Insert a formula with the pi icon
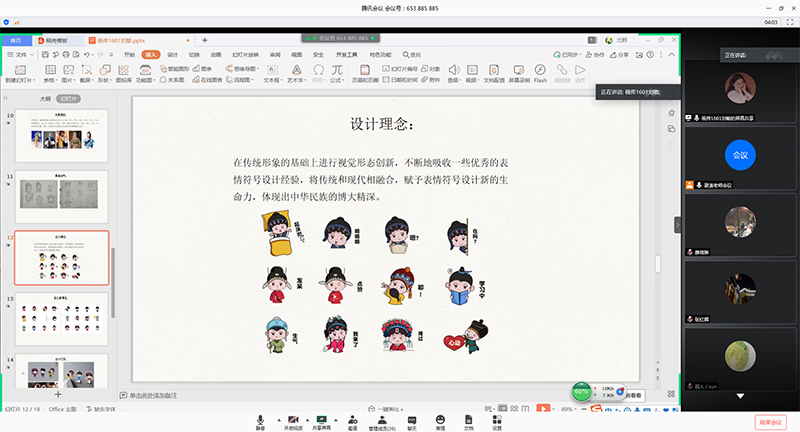Viewport: 800px width, 432px height. [337, 71]
